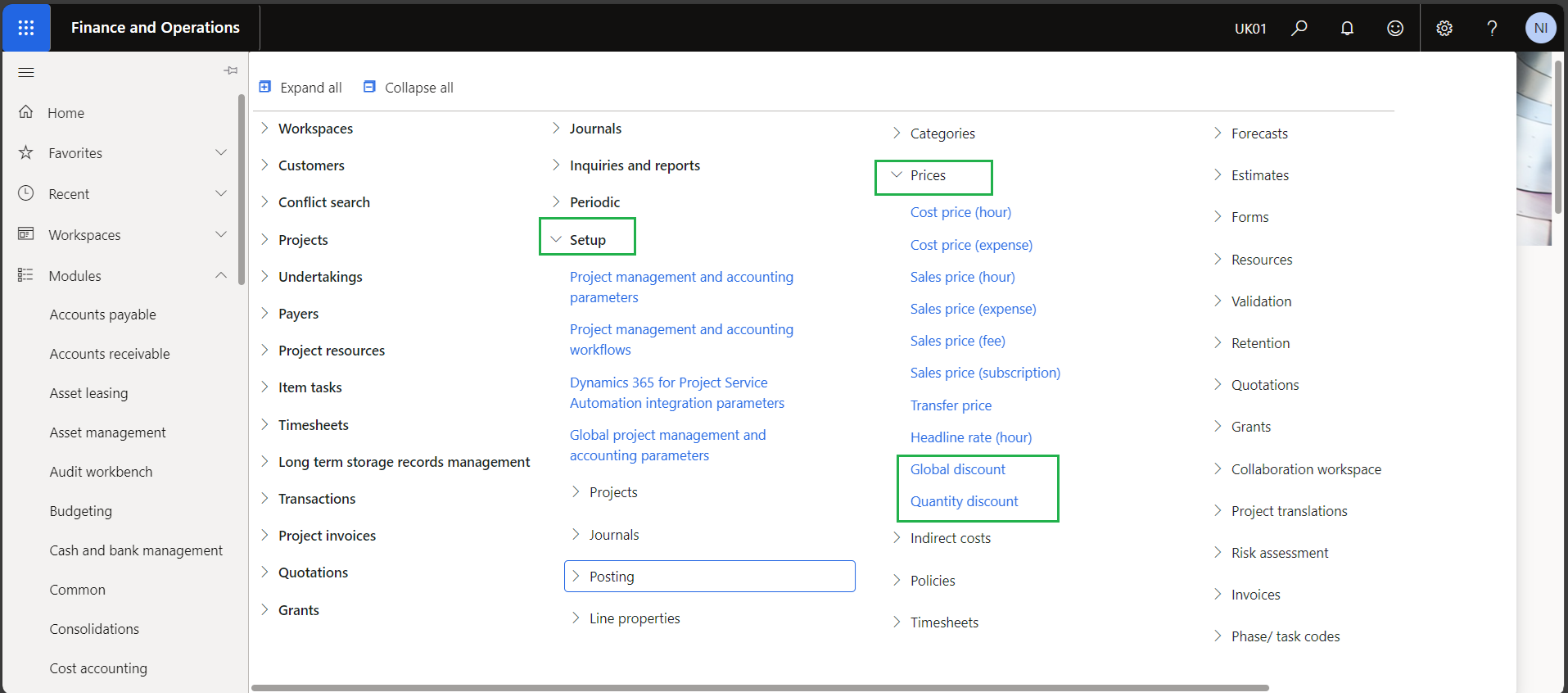This screenshot has height=697, width=1568.
Task: Expand the Validation node
Action: (x=1218, y=301)
